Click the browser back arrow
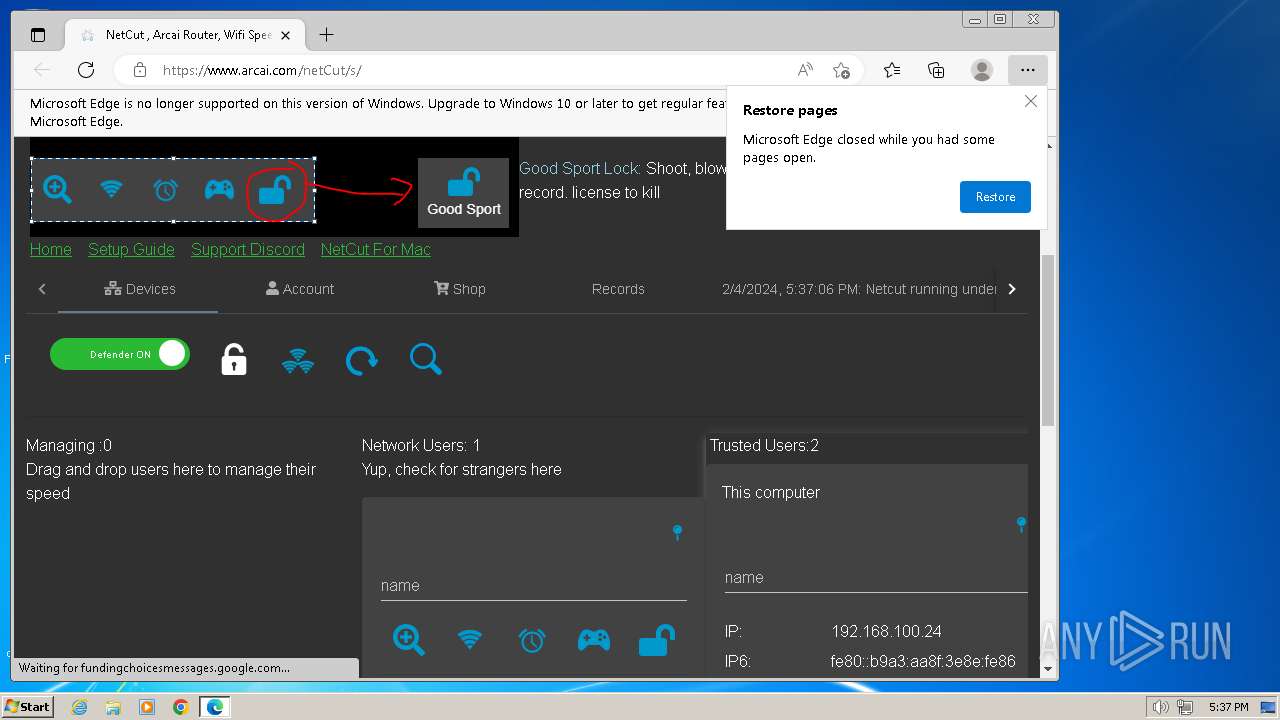The height and width of the screenshot is (720, 1280). 42,70
